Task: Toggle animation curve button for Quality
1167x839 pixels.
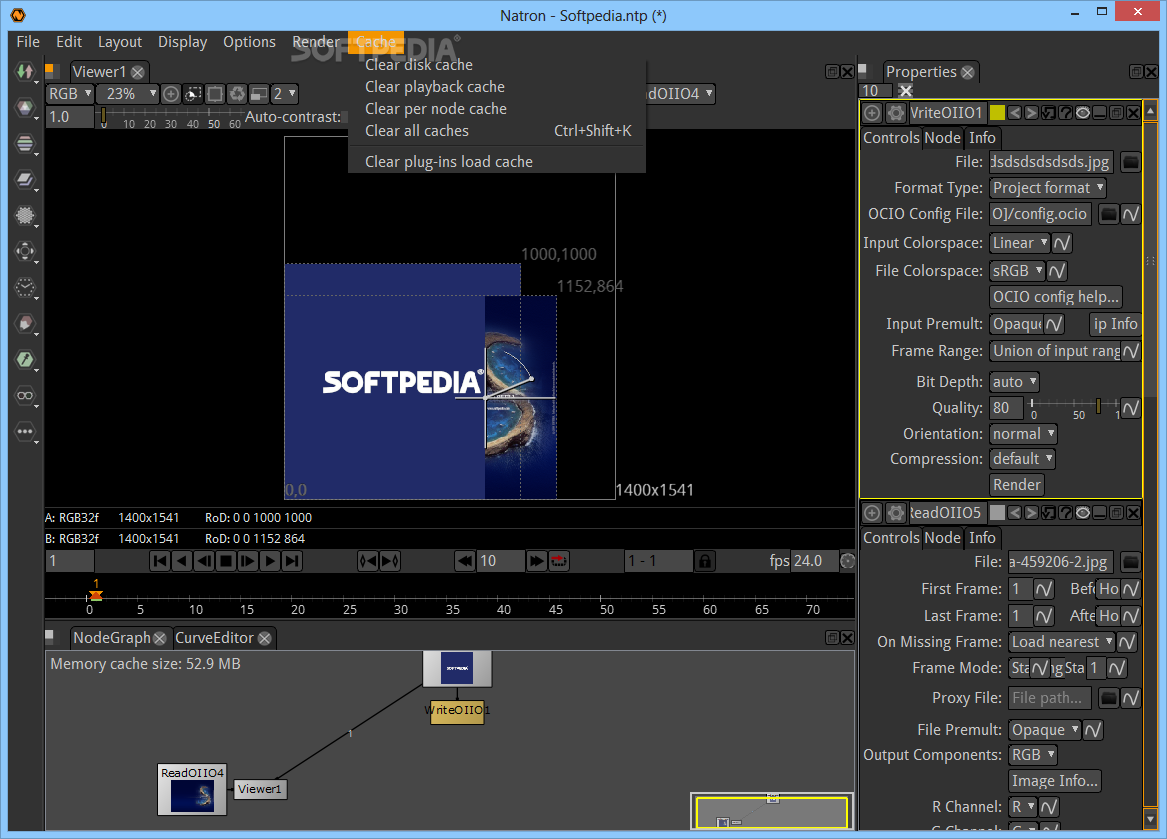Action: point(1131,408)
